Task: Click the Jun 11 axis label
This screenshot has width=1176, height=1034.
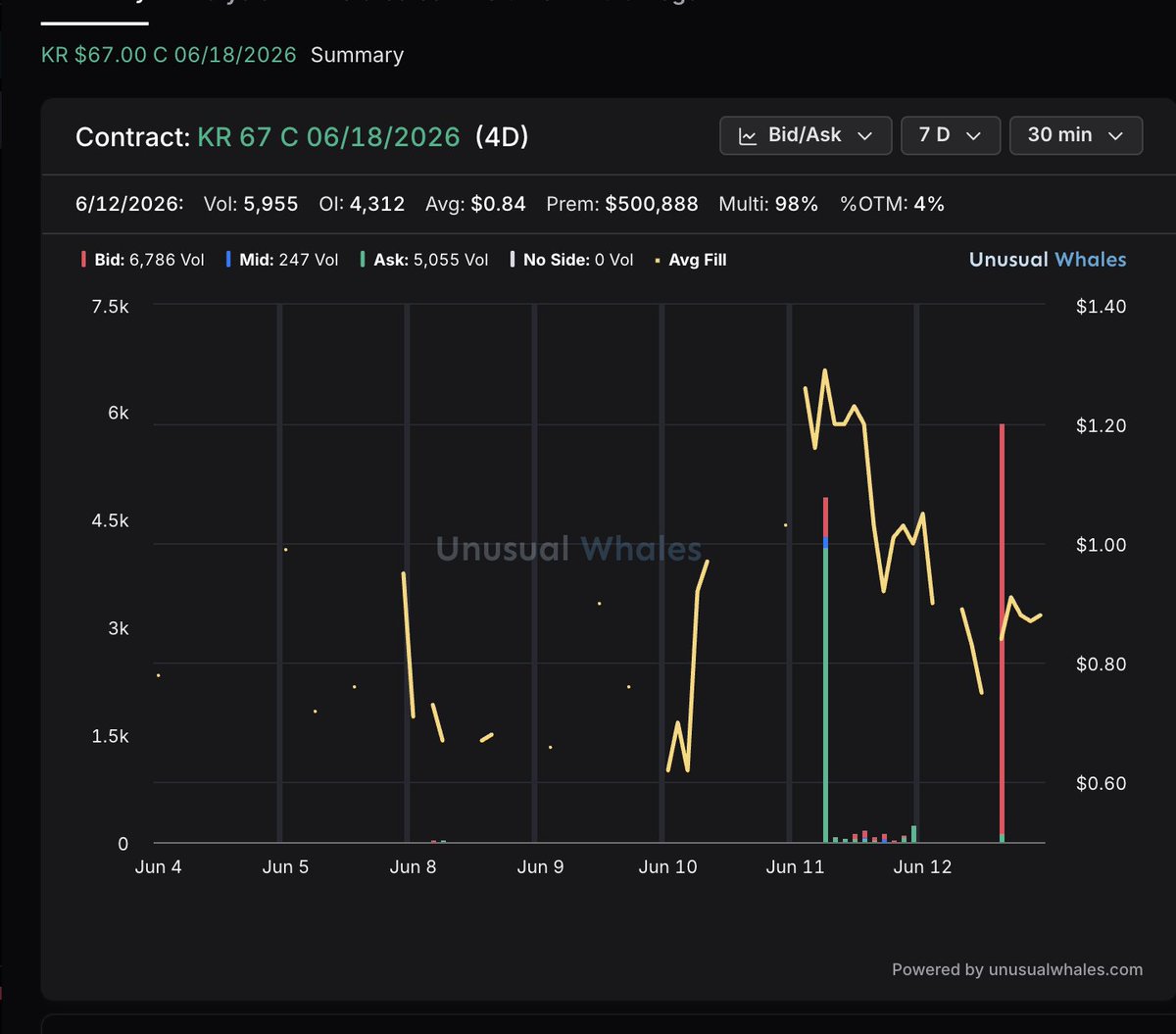Action: (x=795, y=866)
